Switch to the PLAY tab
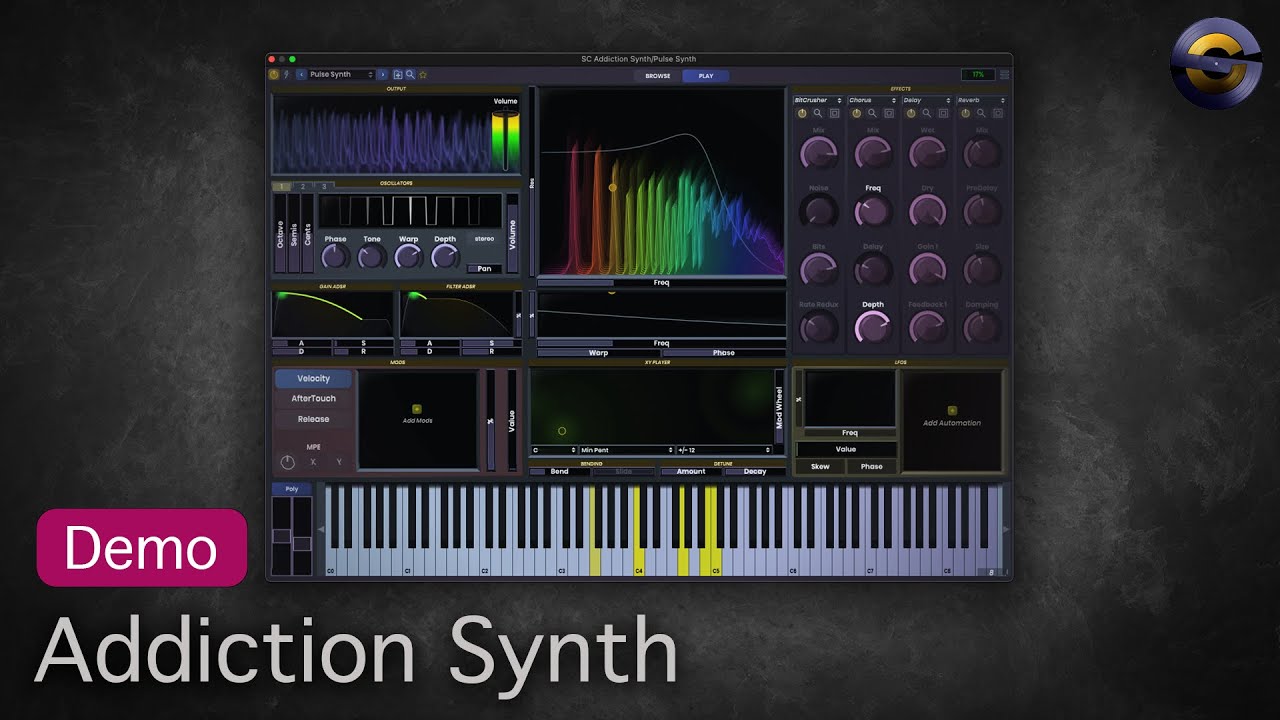1280x720 pixels. click(x=706, y=76)
